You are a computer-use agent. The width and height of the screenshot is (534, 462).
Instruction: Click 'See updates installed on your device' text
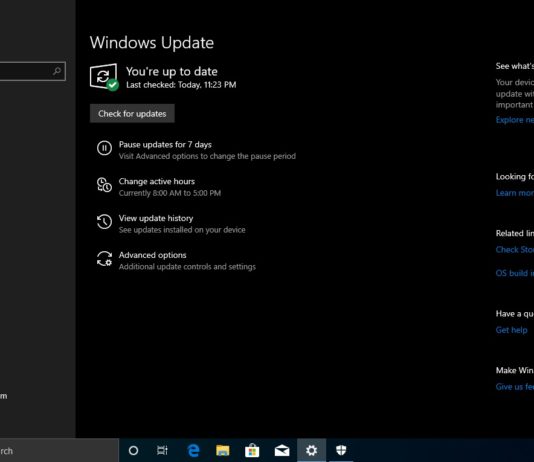pyautogui.click(x=182, y=230)
